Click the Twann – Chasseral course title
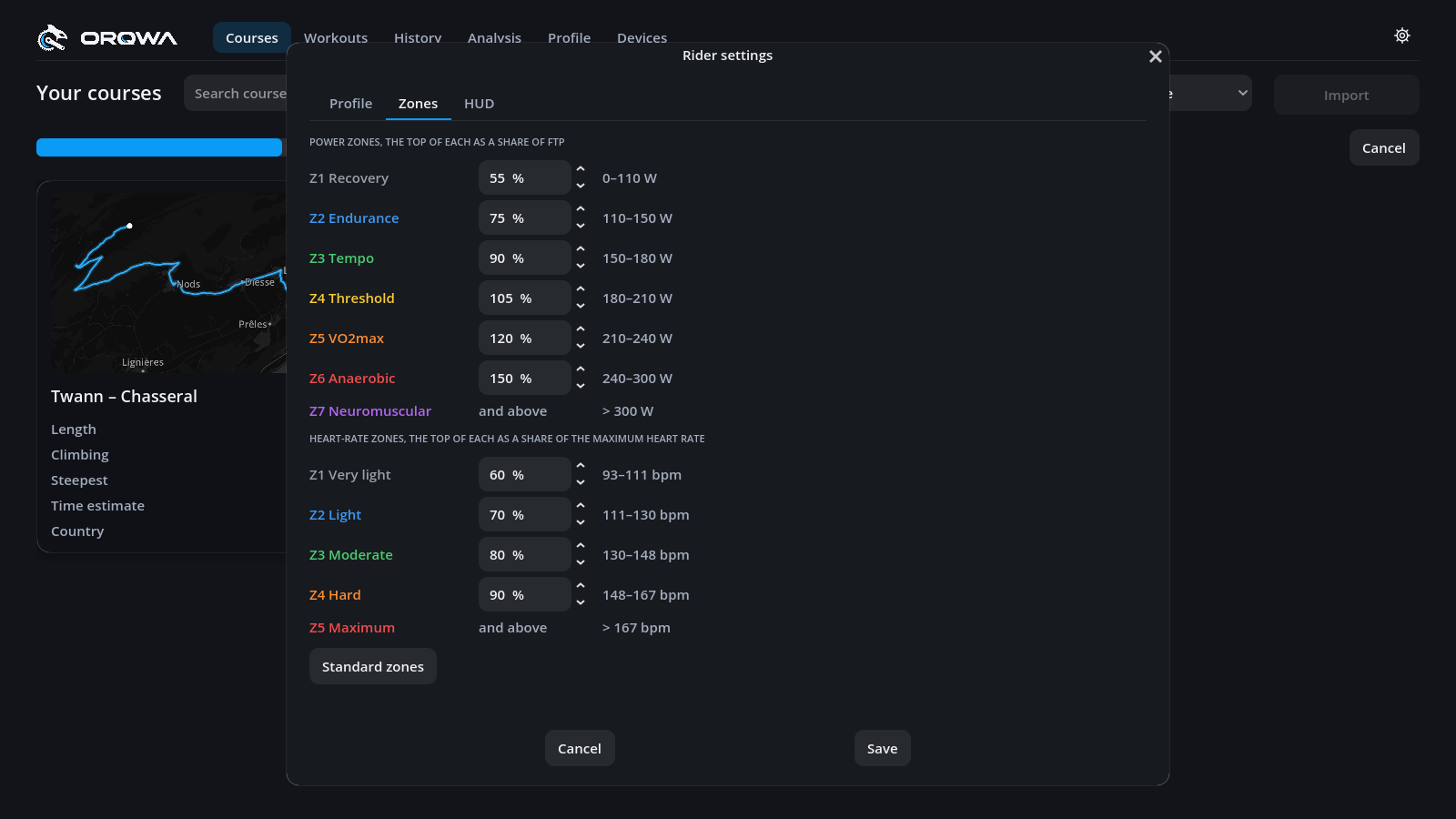The width and height of the screenshot is (1456, 819). point(124,397)
